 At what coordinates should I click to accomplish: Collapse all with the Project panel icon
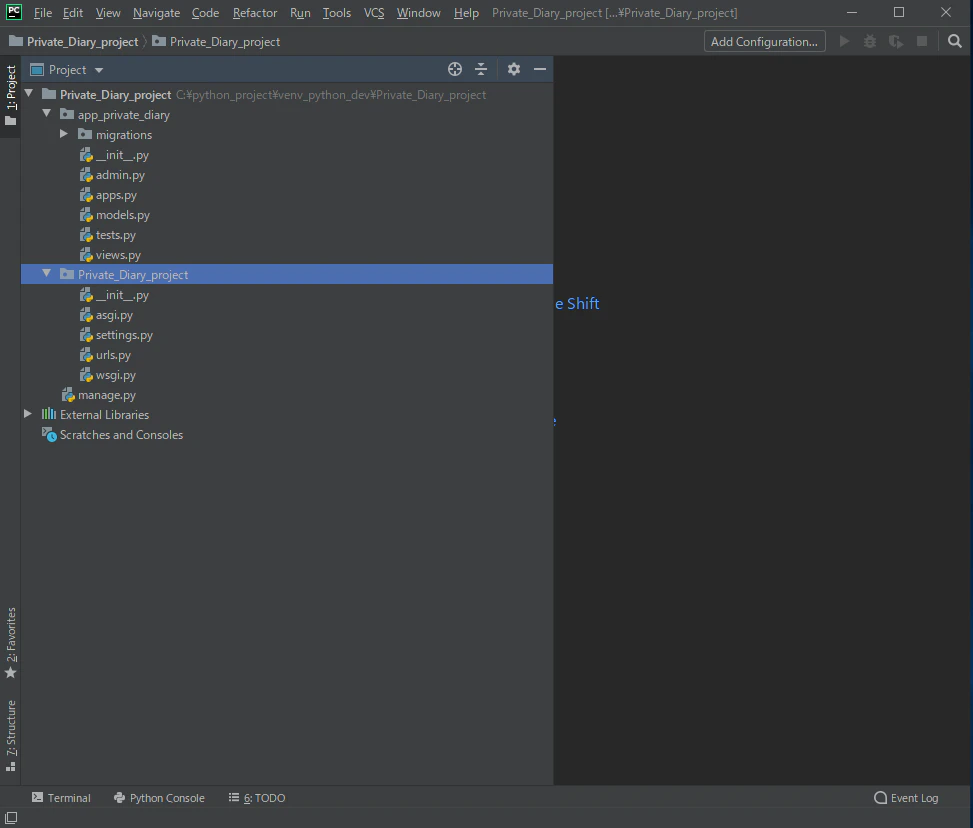point(481,70)
